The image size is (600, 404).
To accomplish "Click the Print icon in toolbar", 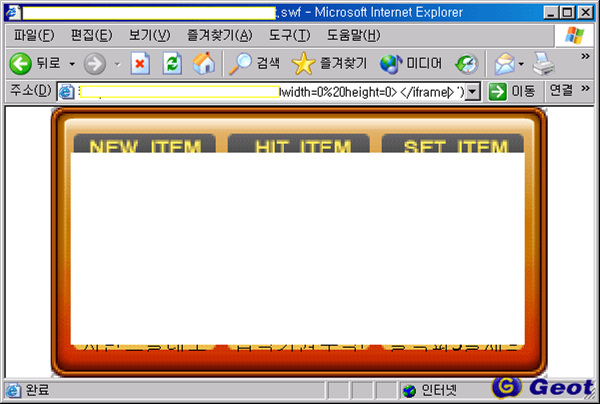I will tap(543, 64).
